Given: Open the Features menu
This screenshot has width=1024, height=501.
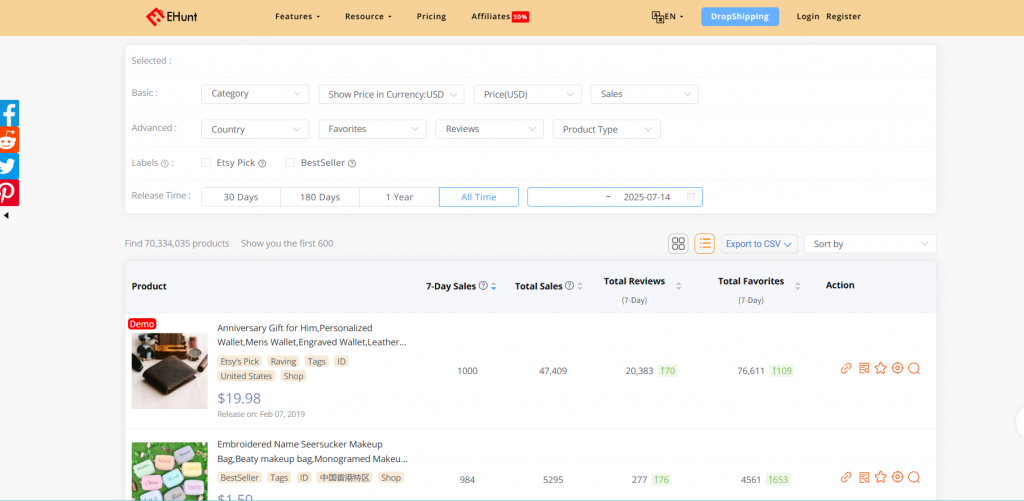Looking at the screenshot, I should [298, 16].
